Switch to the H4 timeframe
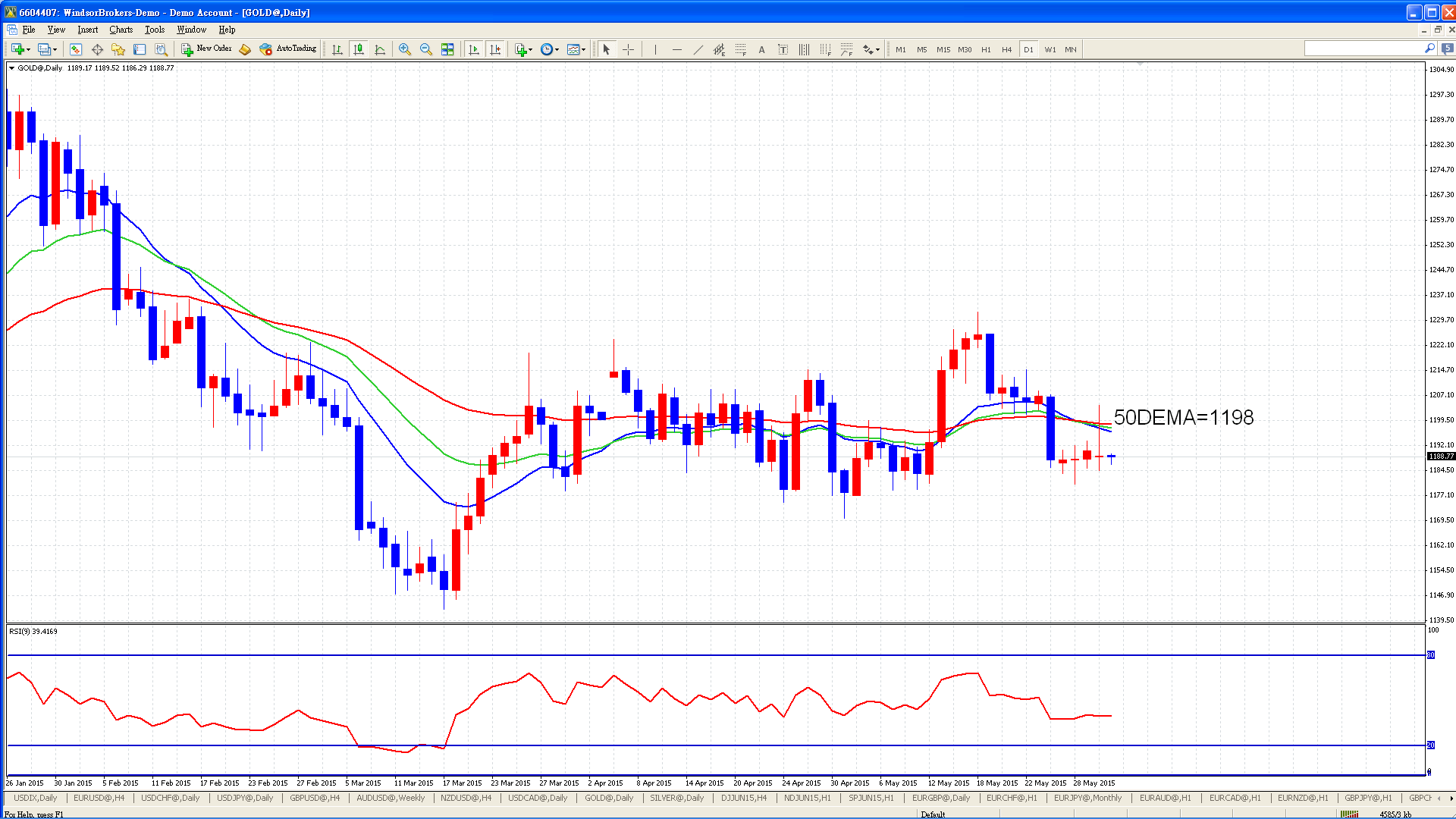 point(1007,49)
